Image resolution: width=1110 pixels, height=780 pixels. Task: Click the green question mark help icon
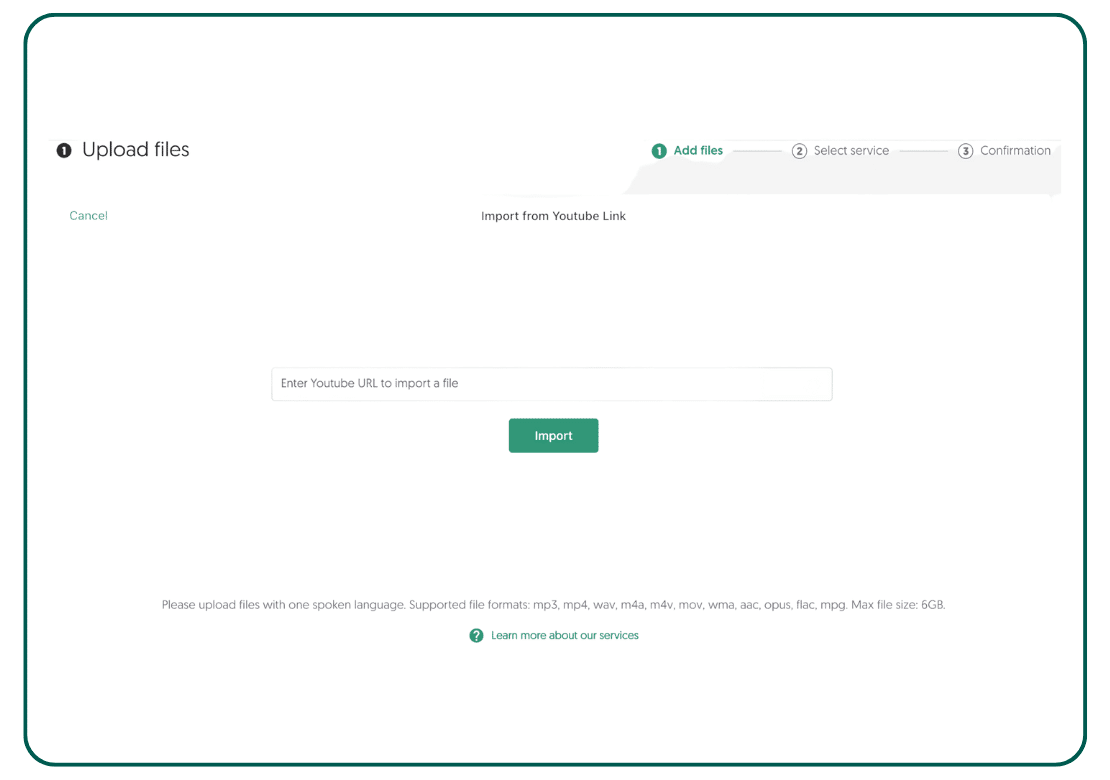pyautogui.click(x=477, y=636)
